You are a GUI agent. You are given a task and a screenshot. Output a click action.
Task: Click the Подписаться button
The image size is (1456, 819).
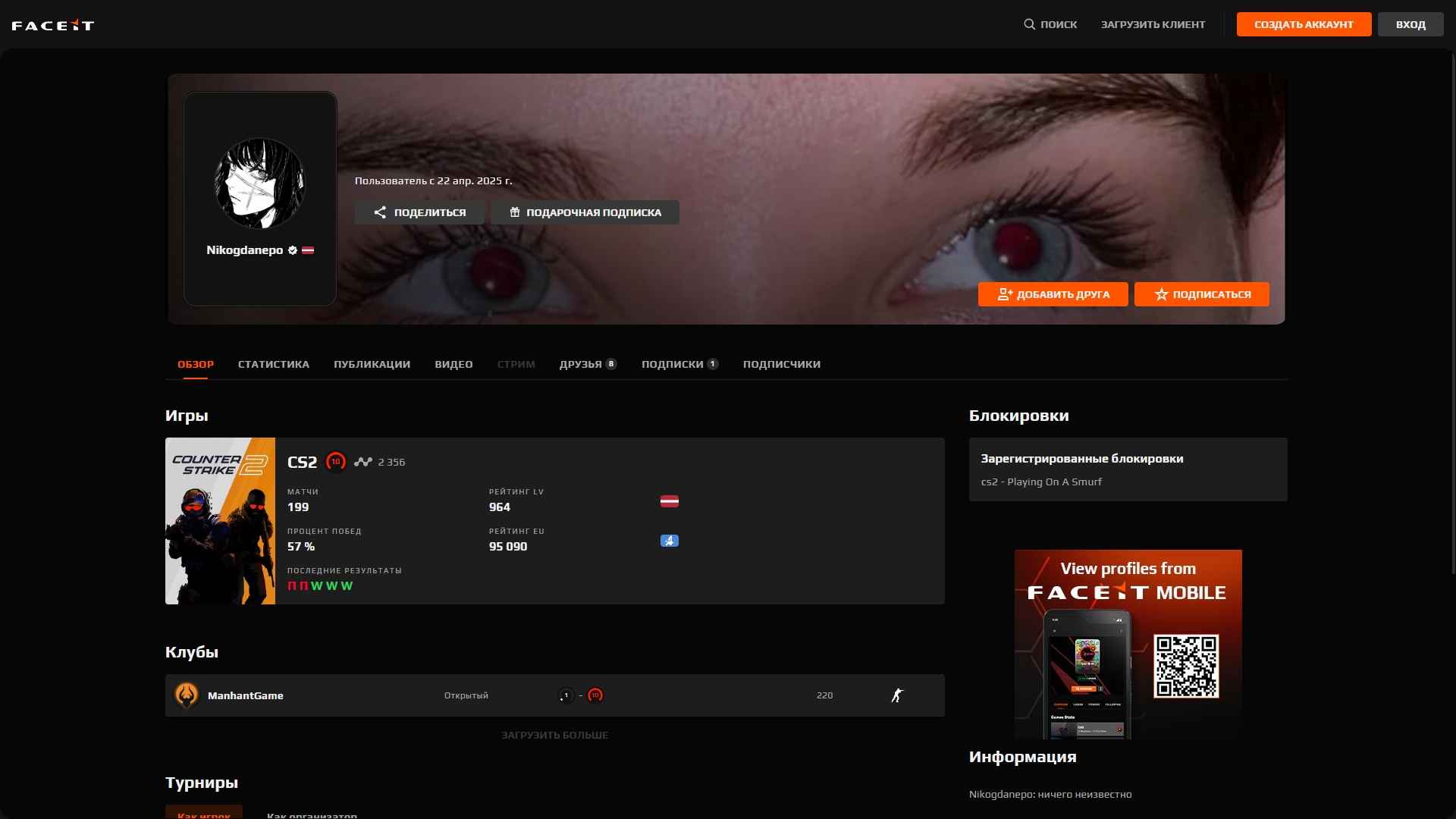tap(1201, 294)
